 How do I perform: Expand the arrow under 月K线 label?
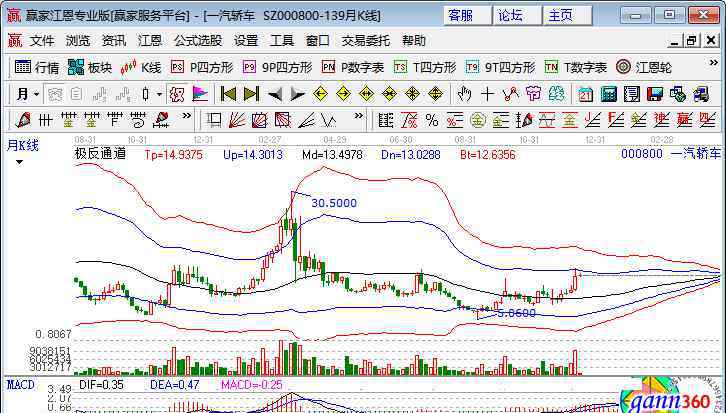tap(19, 163)
